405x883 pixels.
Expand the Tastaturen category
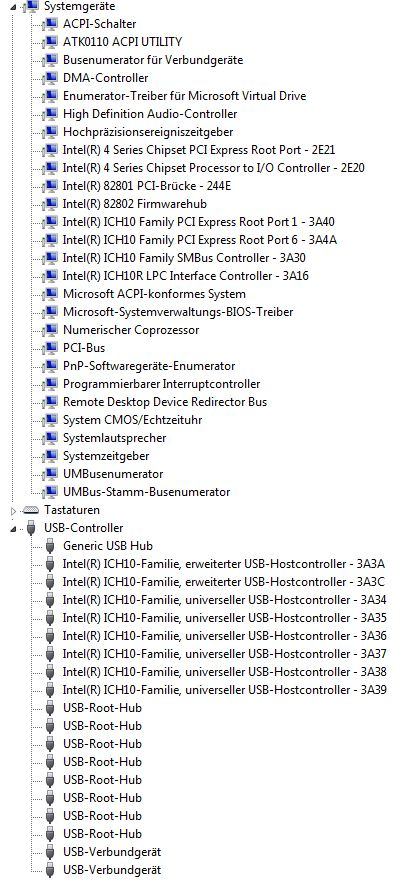[14, 510]
